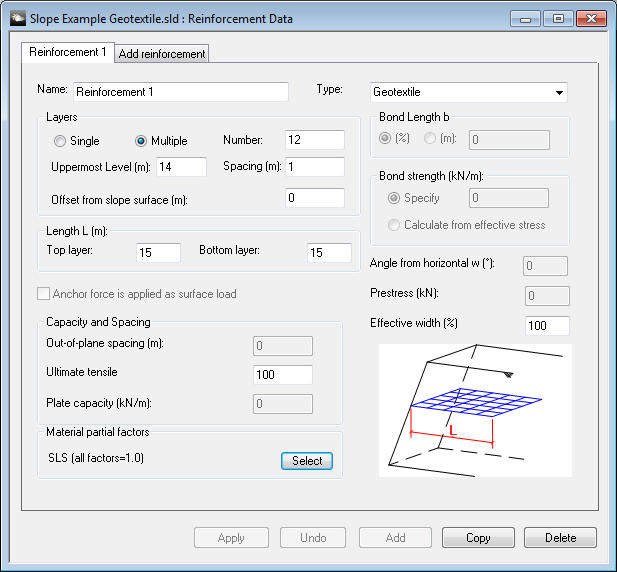Click the Add button
The image size is (617, 572).
pyautogui.click(x=395, y=538)
